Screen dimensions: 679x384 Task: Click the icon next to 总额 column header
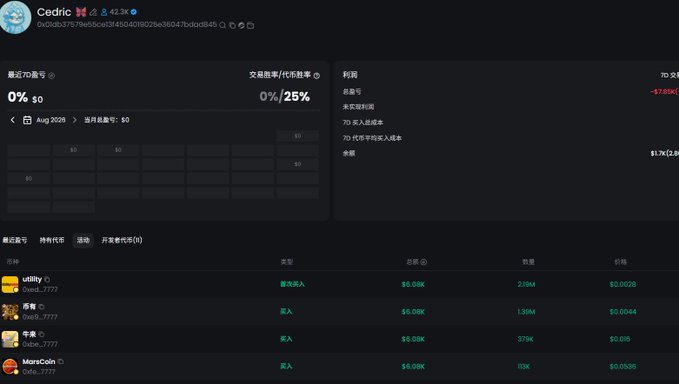pos(424,262)
